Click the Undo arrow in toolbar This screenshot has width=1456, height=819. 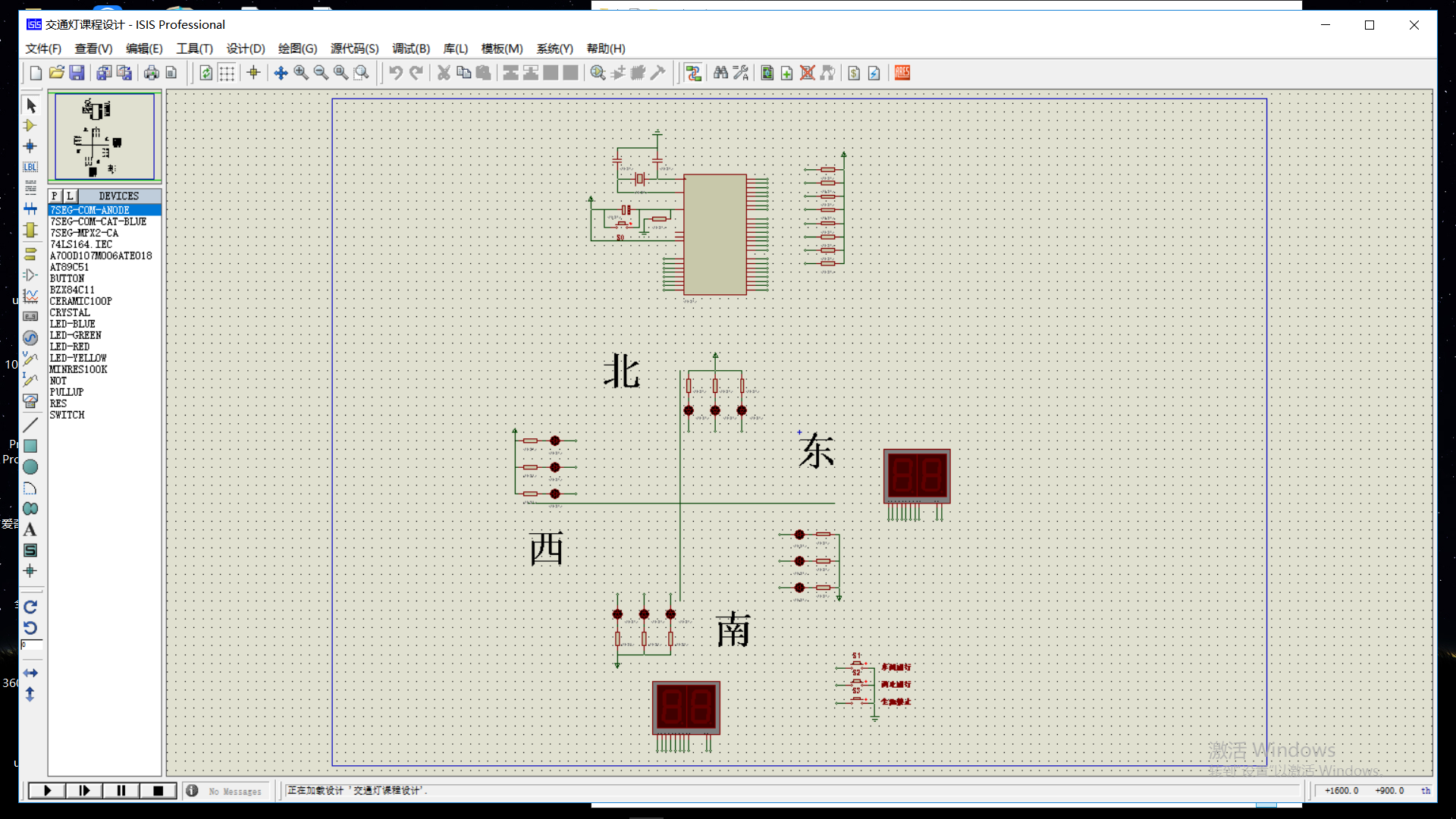point(396,73)
